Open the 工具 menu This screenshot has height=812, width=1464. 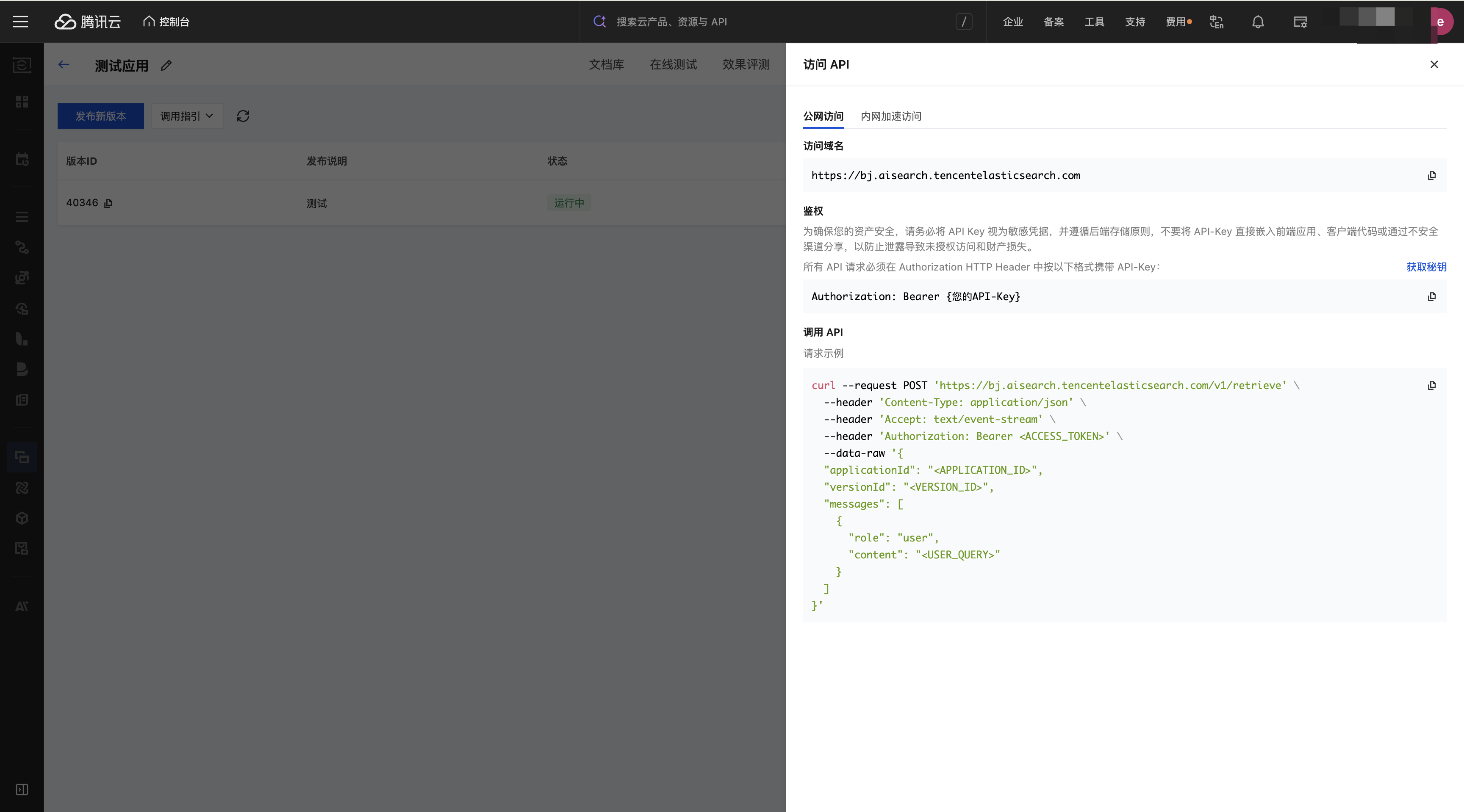coord(1094,22)
